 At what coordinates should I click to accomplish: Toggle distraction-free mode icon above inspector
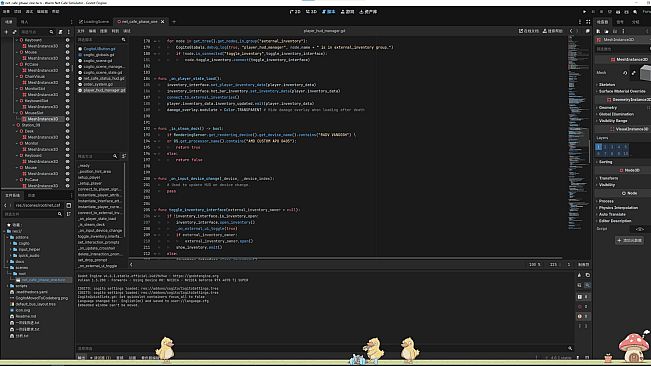coord(588,22)
